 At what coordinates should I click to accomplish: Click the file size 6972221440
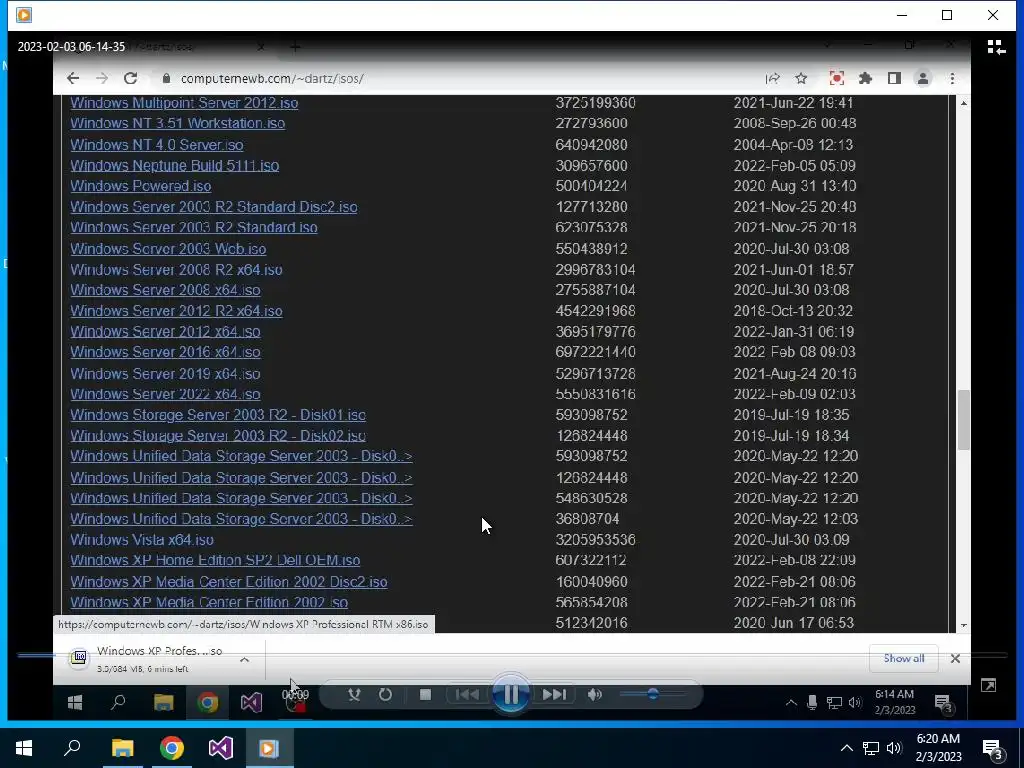(596, 351)
